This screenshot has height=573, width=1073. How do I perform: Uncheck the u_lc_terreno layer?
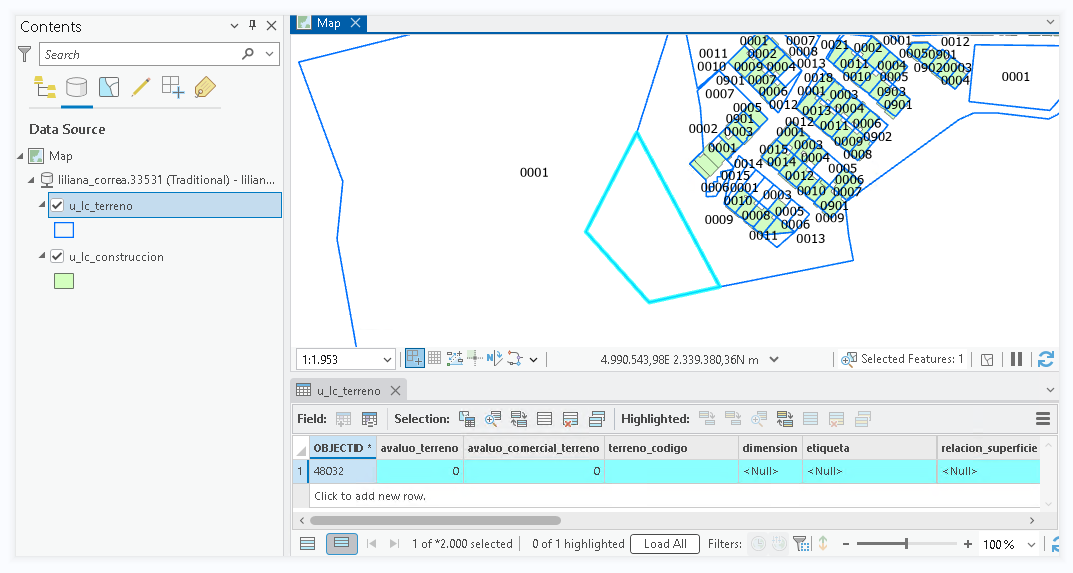pos(57,205)
